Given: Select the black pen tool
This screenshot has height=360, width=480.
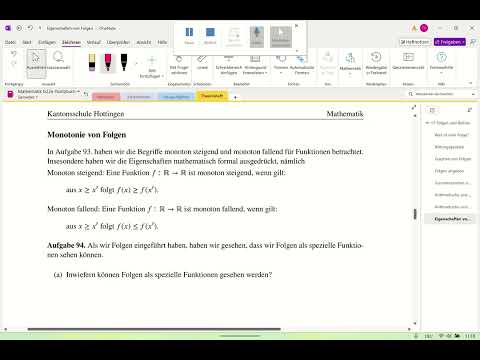Looking at the screenshot, I should point(124,62).
